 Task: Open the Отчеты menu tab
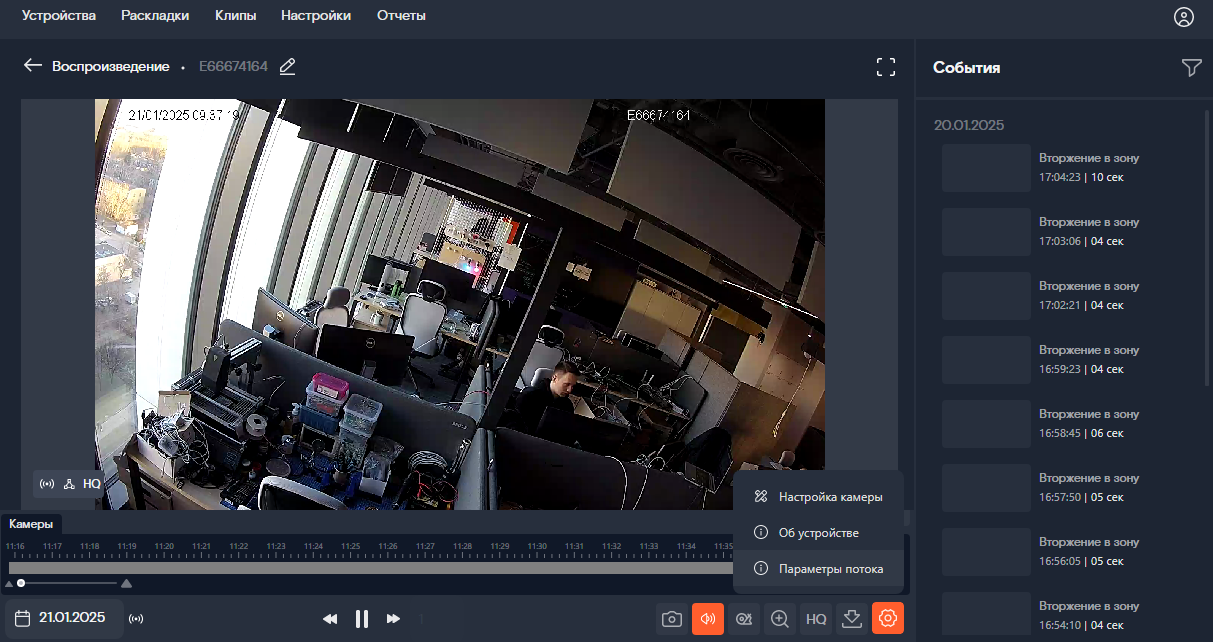[x=401, y=16]
